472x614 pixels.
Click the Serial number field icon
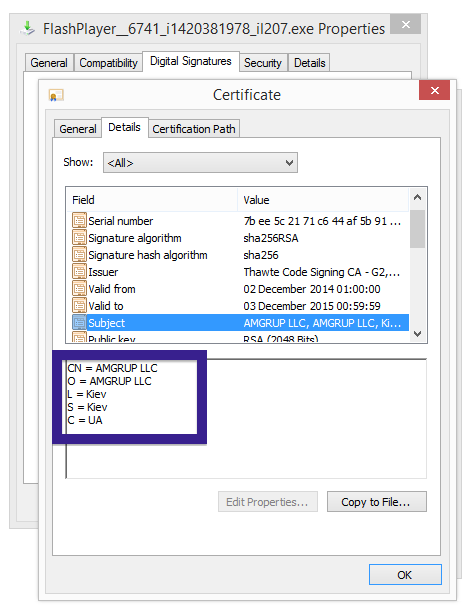click(79, 221)
